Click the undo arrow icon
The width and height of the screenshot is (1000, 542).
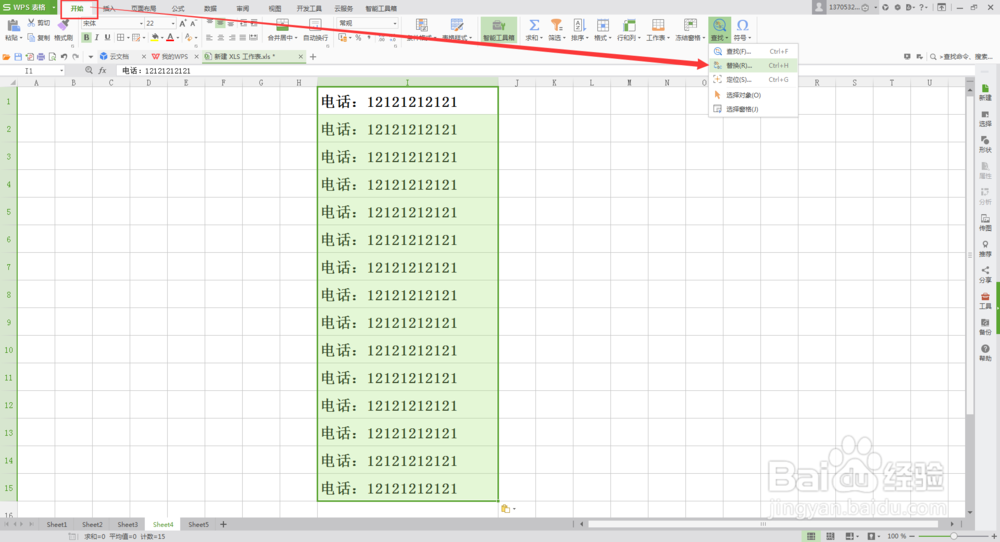pos(64,57)
